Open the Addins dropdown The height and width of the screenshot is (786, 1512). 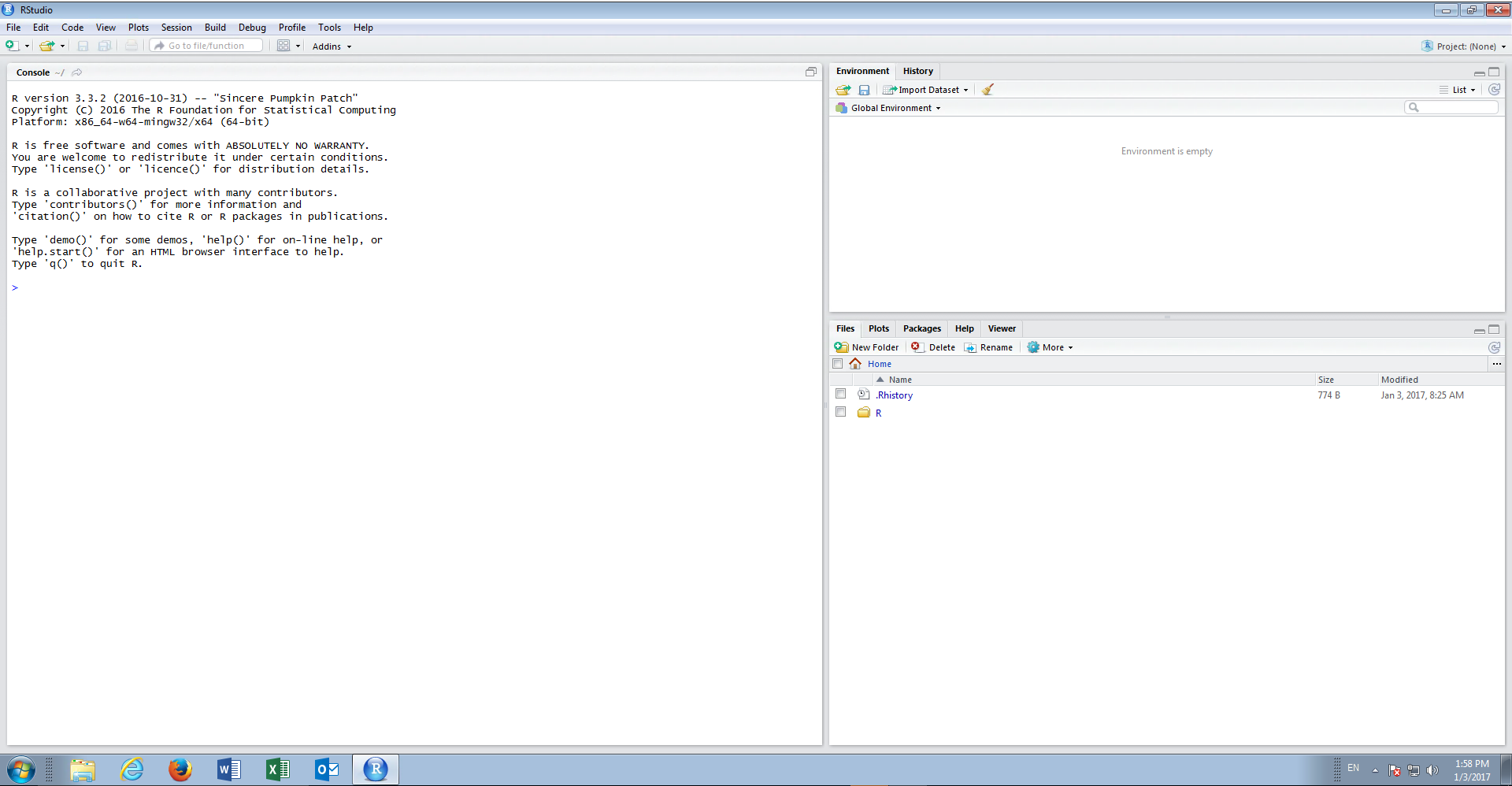pos(332,46)
